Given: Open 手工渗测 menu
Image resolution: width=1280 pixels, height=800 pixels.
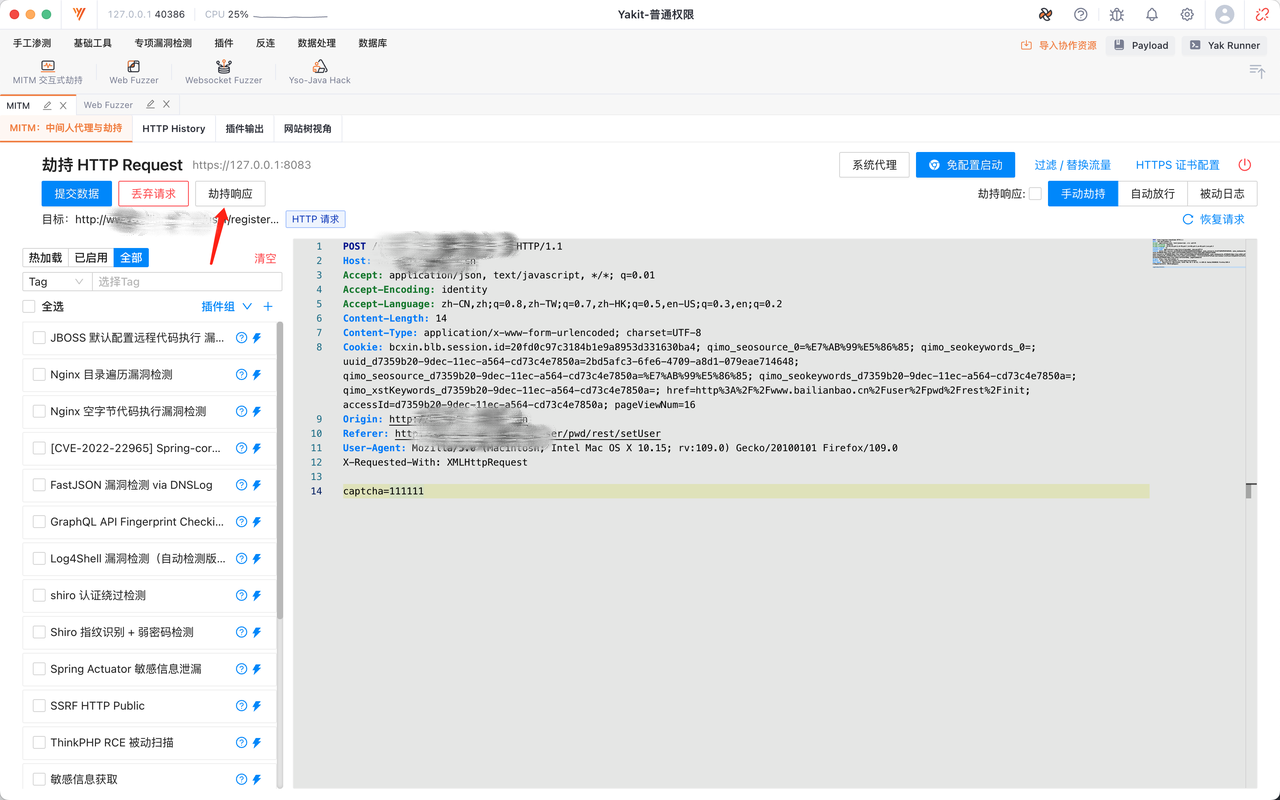Looking at the screenshot, I should click(32, 44).
